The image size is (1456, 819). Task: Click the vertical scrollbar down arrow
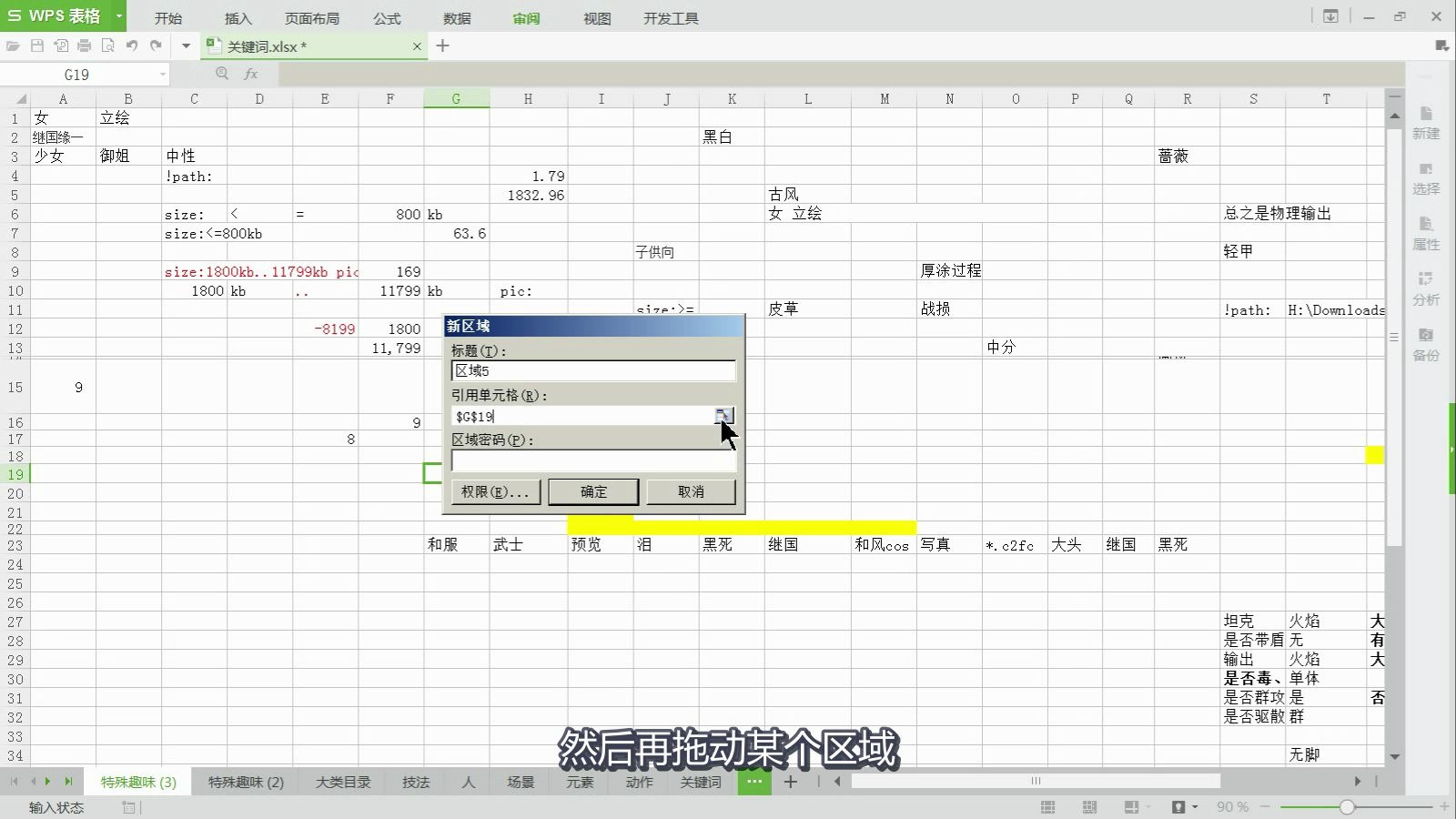1395,756
